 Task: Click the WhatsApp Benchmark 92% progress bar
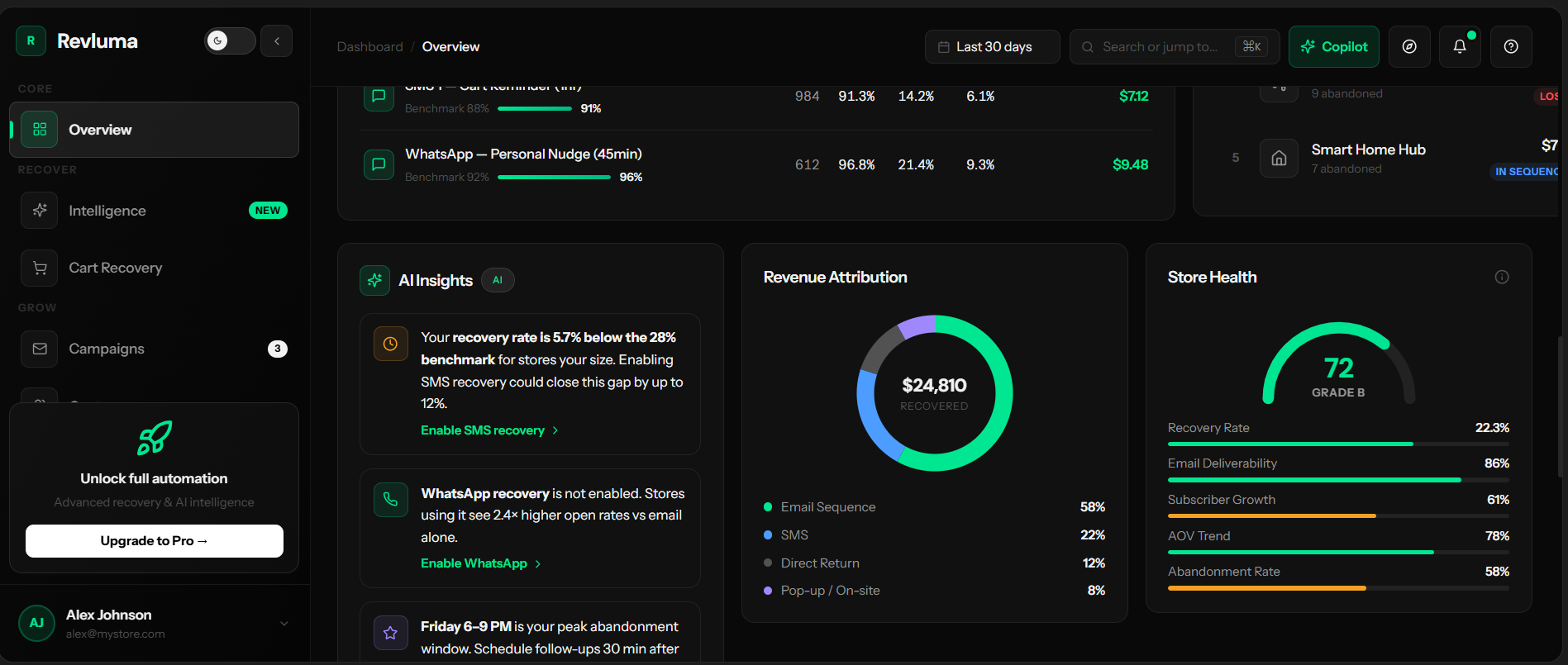tap(554, 178)
